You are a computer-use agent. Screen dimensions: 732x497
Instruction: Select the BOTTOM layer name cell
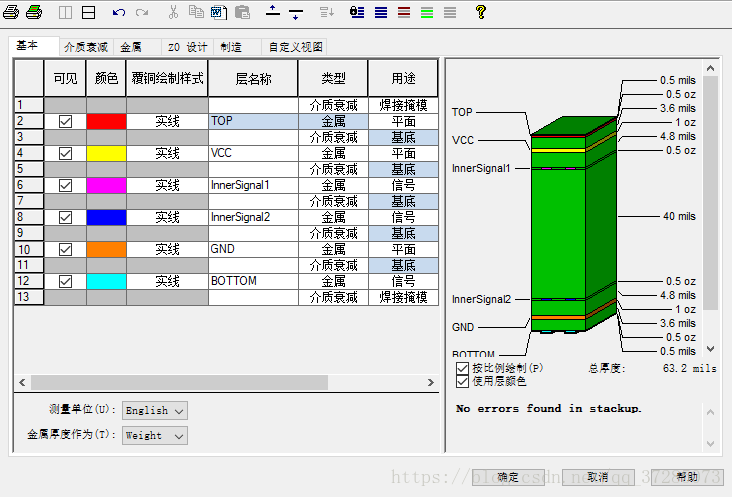tap(253, 281)
